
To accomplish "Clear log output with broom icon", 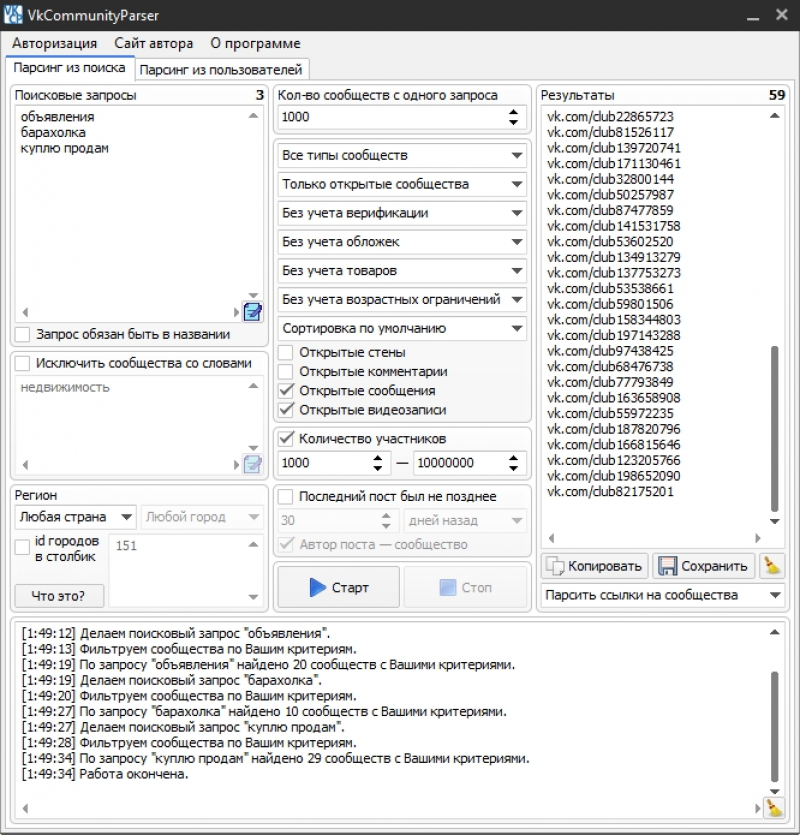I will click(773, 808).
